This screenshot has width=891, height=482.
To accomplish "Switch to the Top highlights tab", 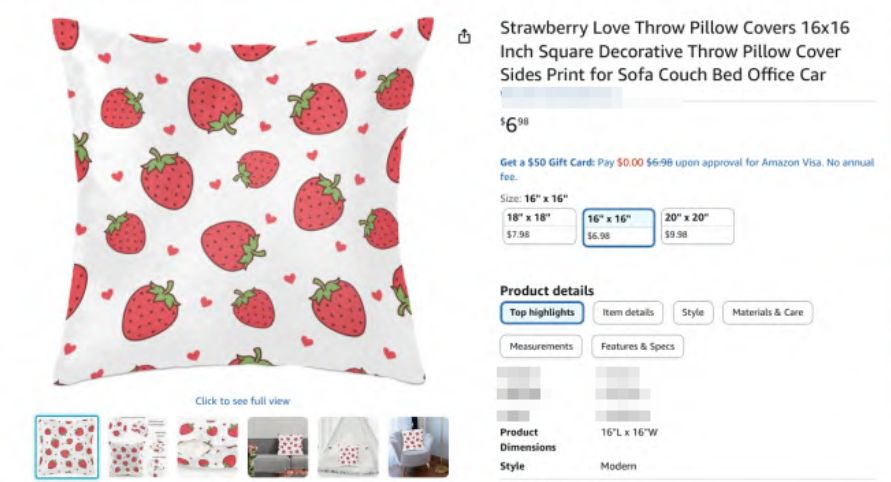I will (x=542, y=313).
